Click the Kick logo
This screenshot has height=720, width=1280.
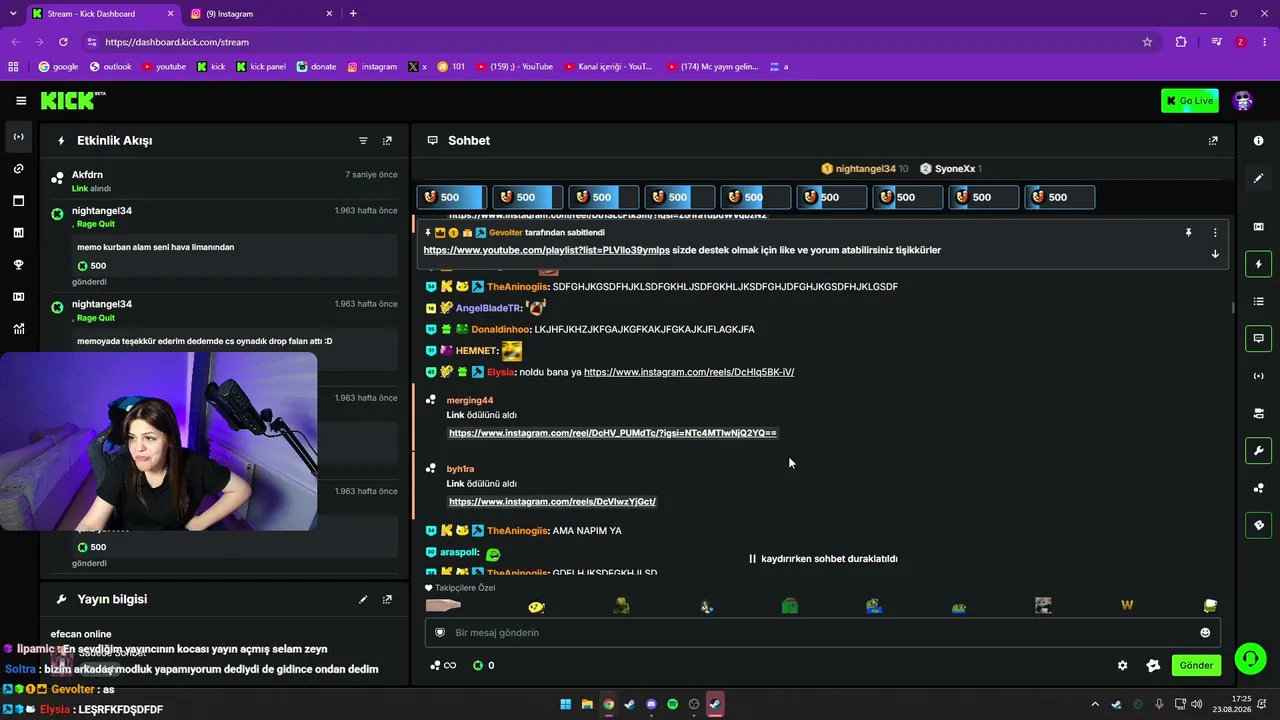(x=72, y=100)
